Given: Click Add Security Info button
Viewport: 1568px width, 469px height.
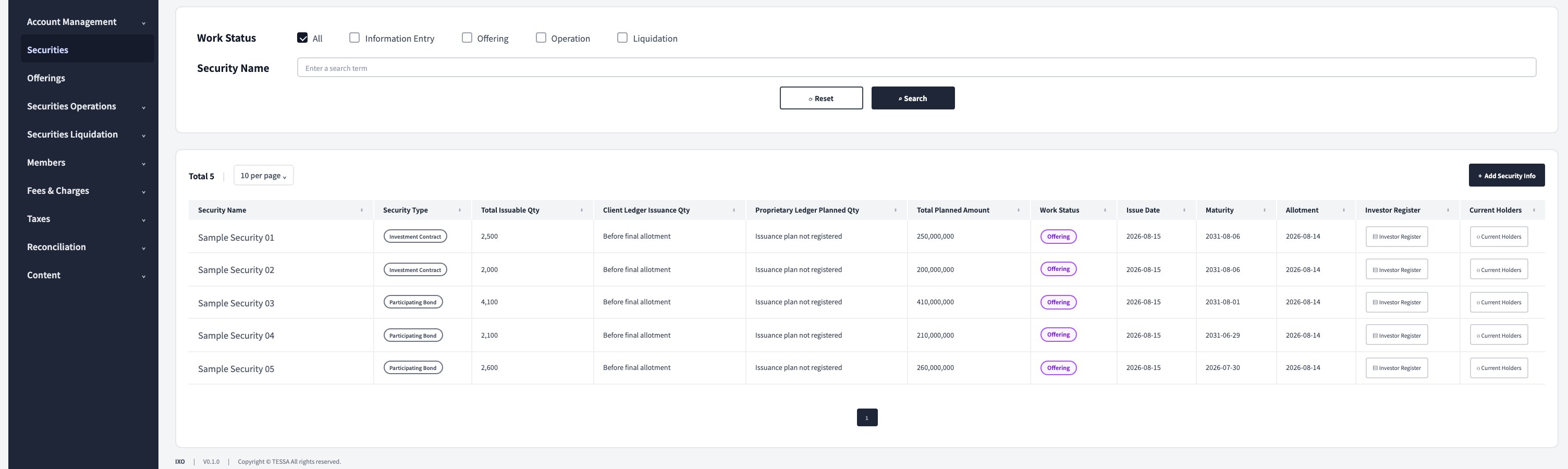Looking at the screenshot, I should pos(1506,175).
